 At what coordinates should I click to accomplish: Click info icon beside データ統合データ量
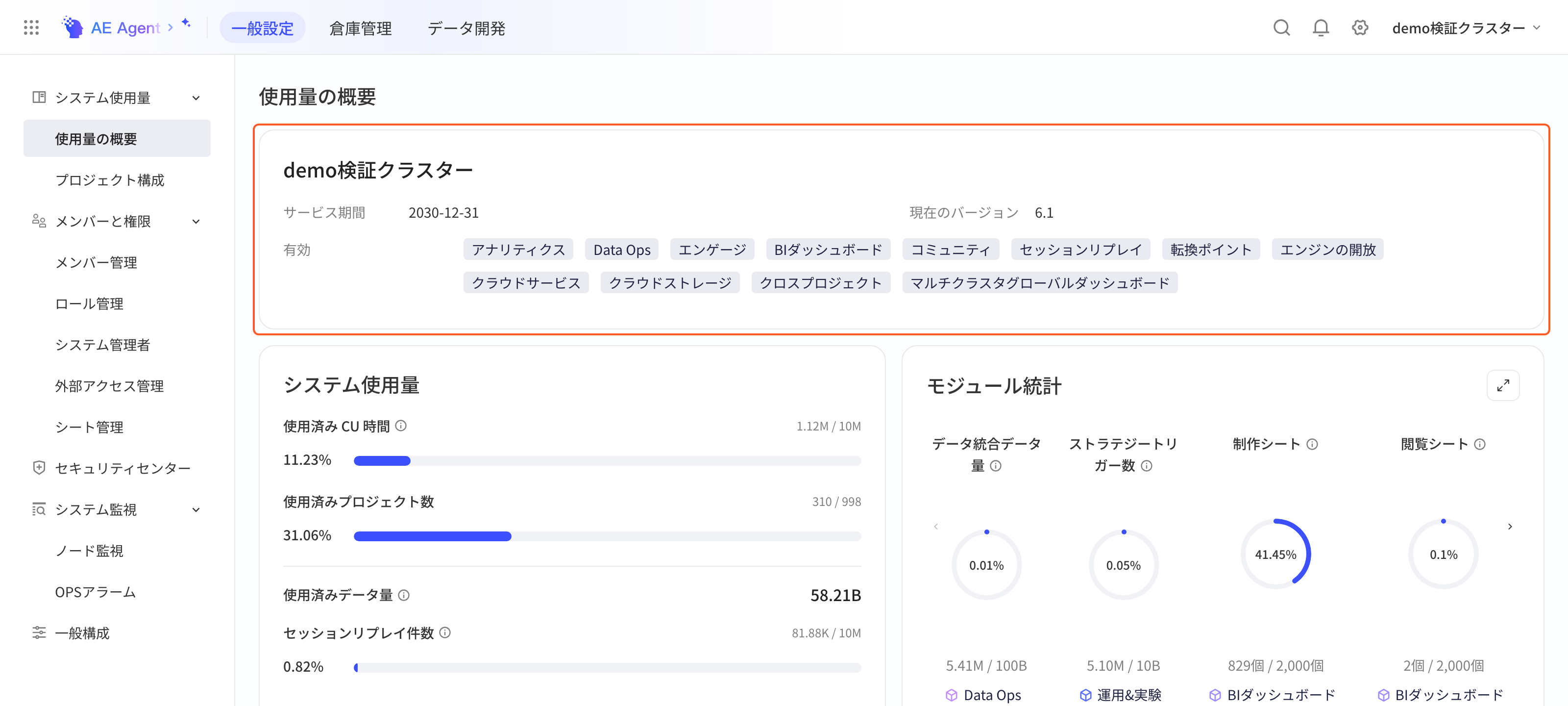click(995, 466)
